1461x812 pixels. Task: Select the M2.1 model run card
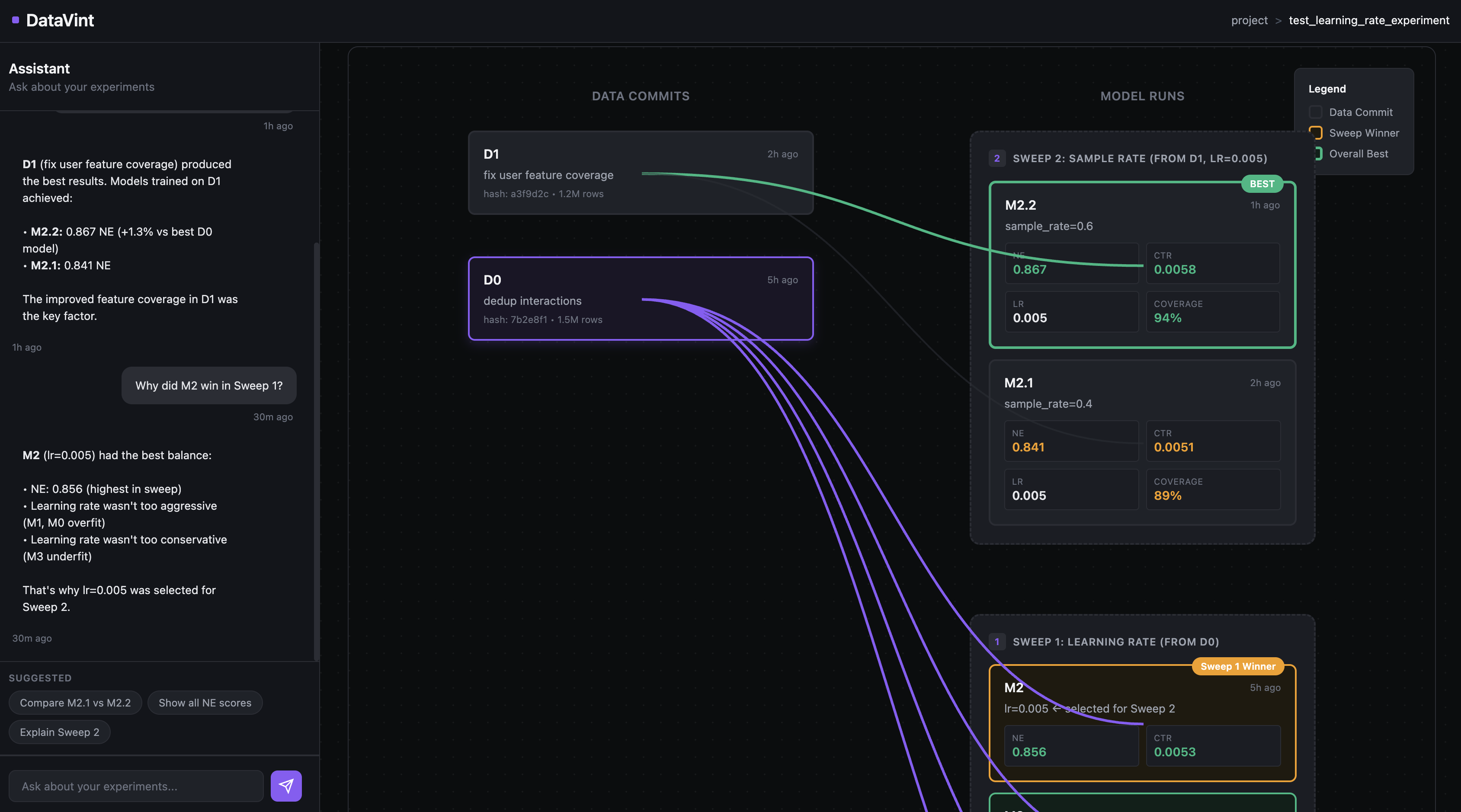(1142, 442)
